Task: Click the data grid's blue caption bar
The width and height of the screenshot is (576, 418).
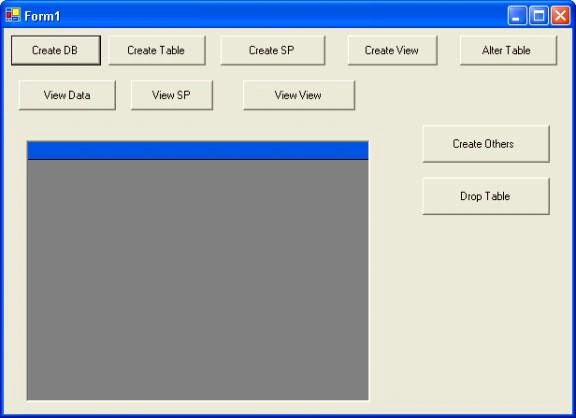Action: pos(198,151)
